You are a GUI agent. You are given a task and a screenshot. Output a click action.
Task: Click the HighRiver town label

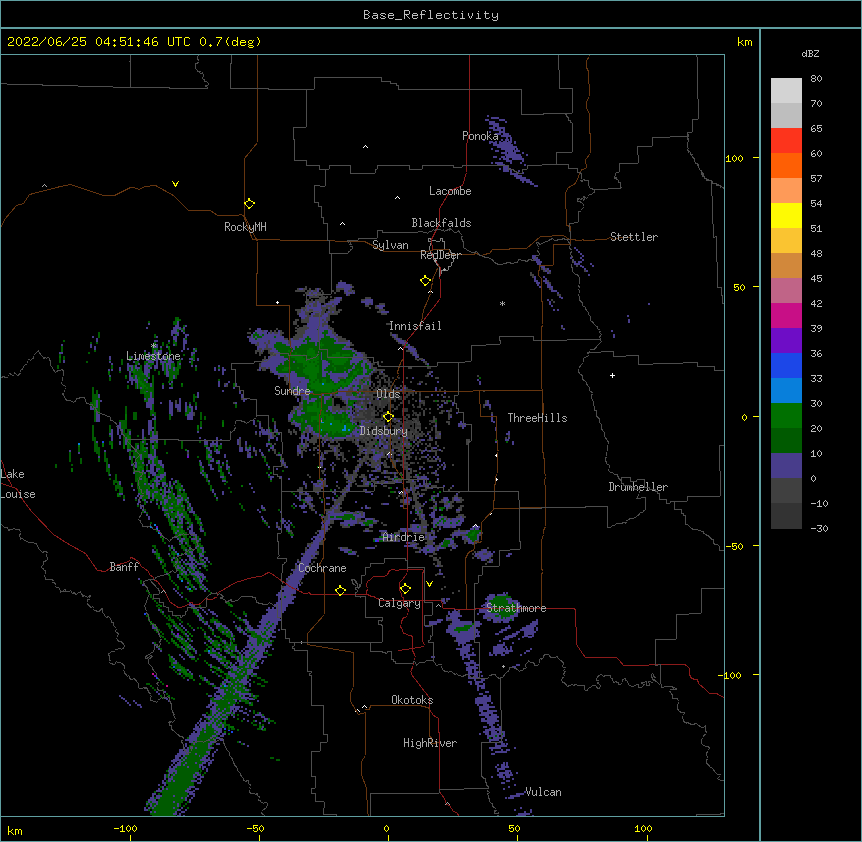[x=430, y=743]
